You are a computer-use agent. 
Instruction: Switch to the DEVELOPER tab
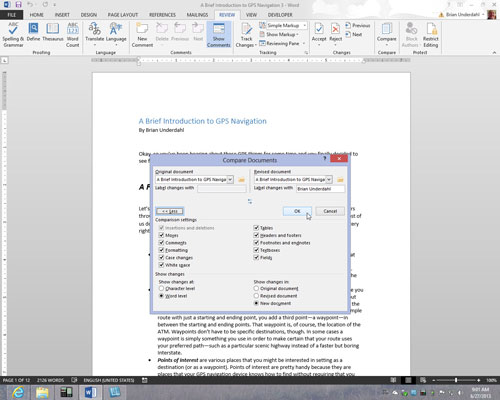280,15
